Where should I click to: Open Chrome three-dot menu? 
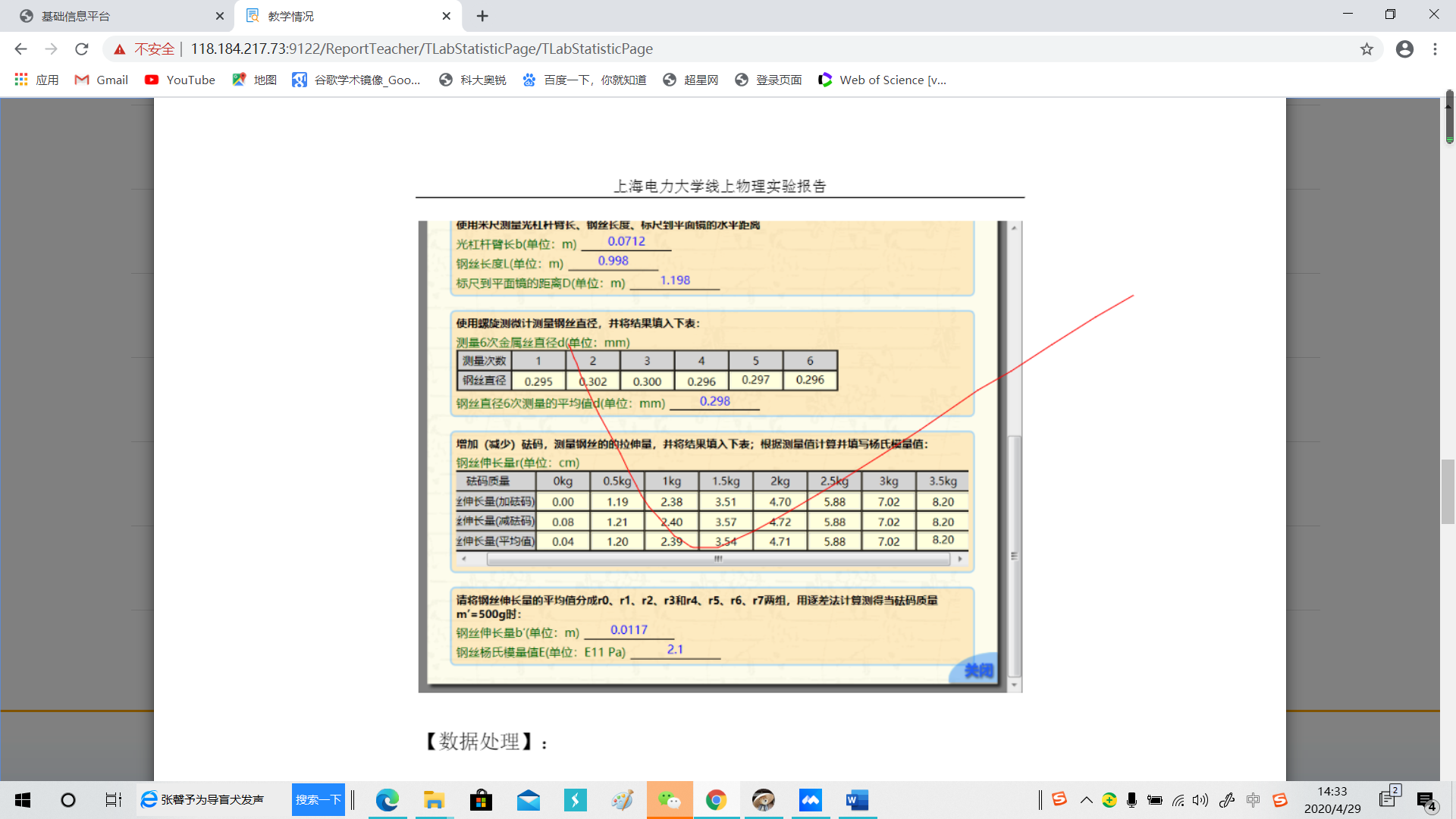[1435, 49]
